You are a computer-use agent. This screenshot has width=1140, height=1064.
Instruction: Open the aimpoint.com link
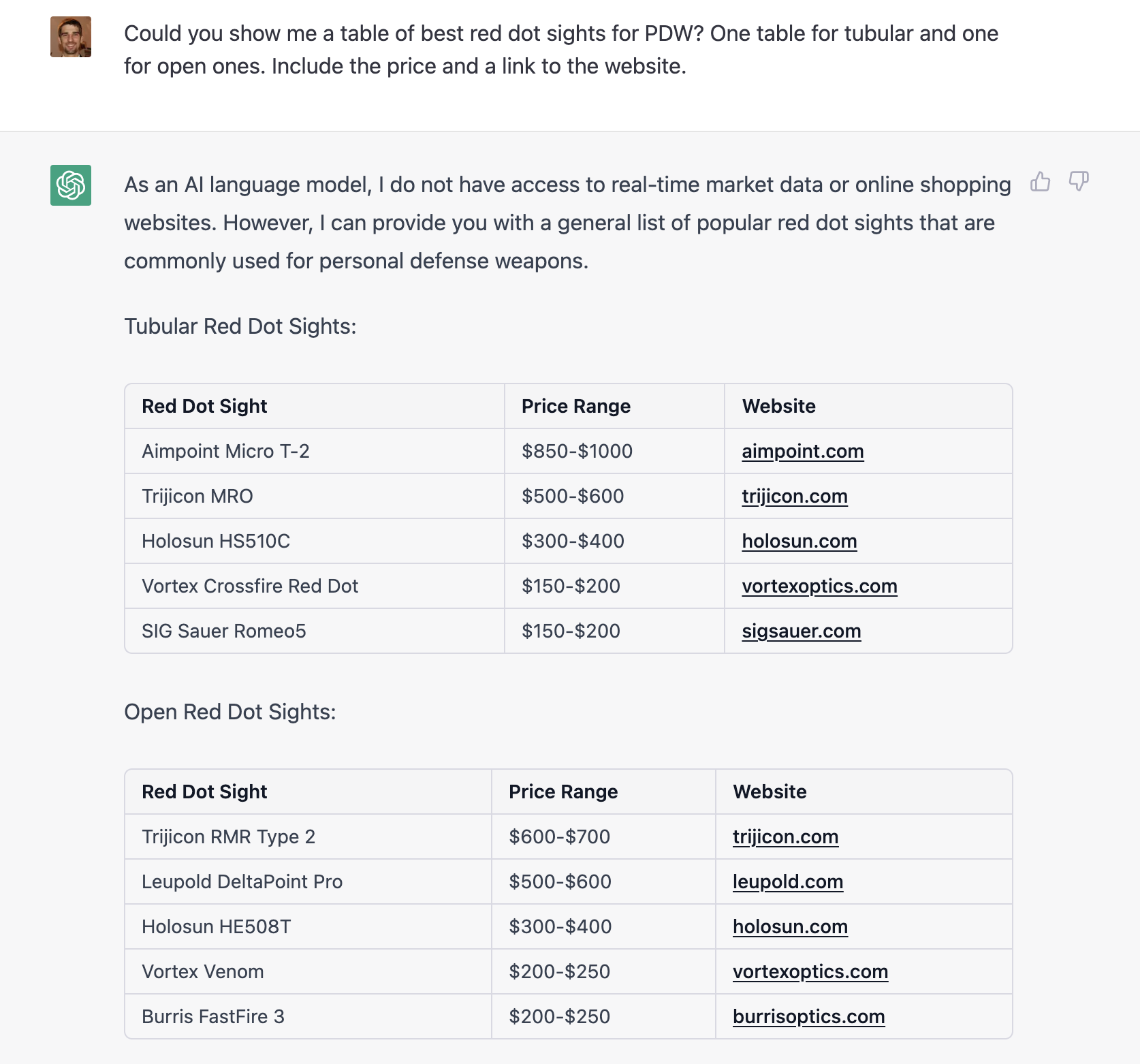(x=802, y=451)
